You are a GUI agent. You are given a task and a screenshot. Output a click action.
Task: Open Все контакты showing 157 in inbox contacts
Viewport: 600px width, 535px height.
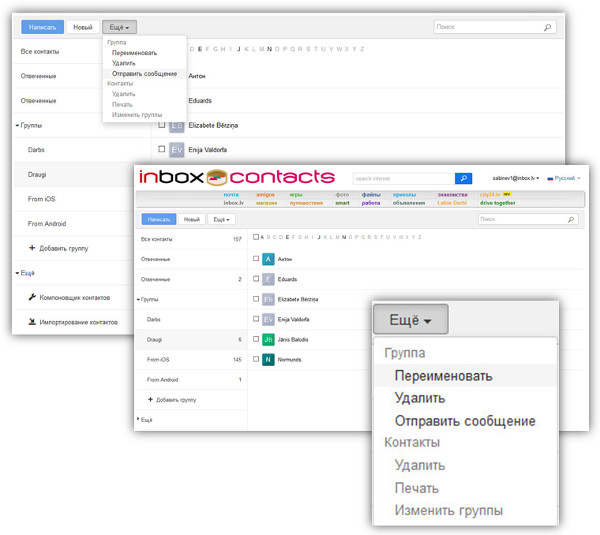[x=191, y=239]
